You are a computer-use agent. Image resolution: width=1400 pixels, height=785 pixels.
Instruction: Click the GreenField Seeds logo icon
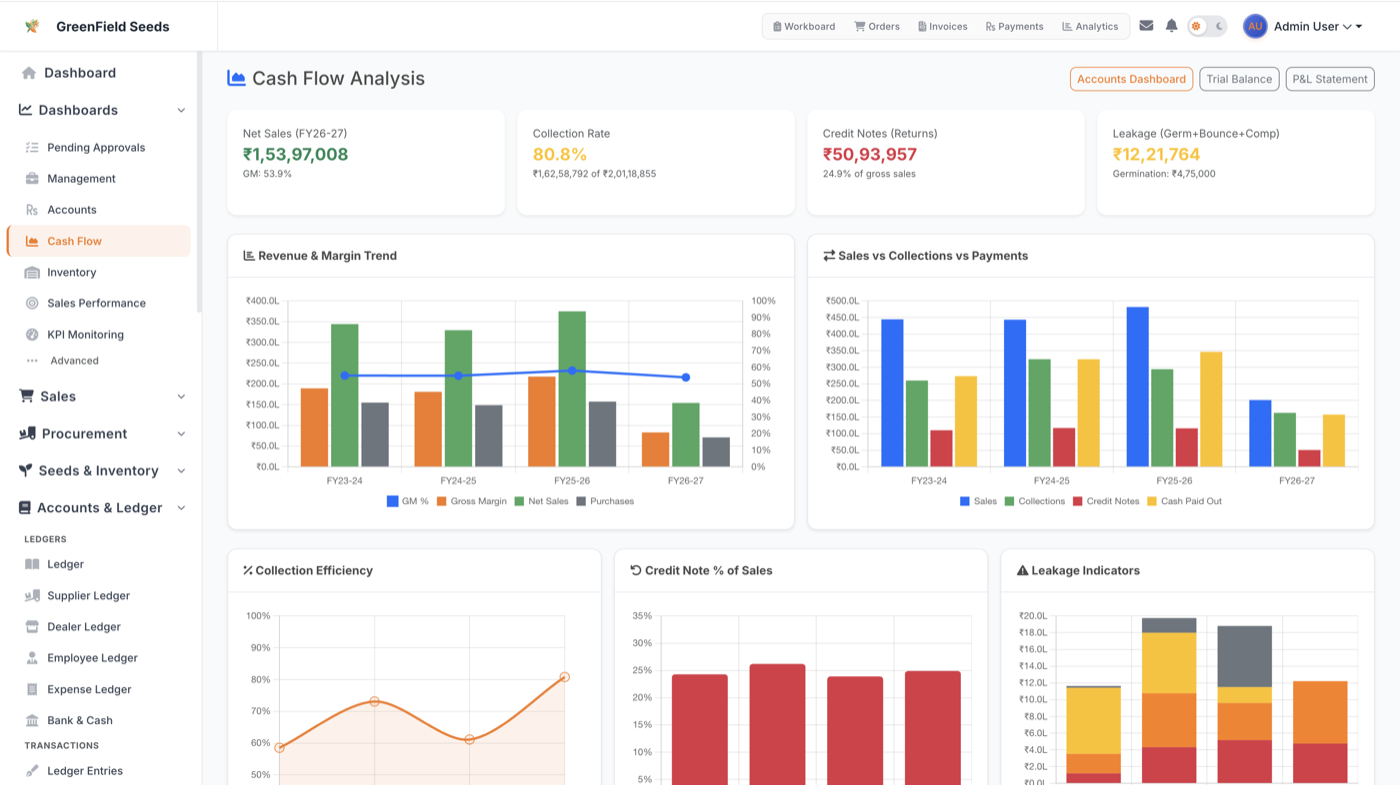pos(32,26)
